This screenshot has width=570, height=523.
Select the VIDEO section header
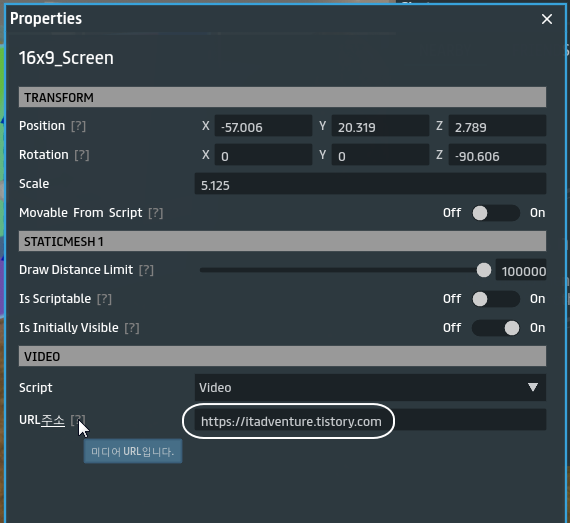coord(282,356)
